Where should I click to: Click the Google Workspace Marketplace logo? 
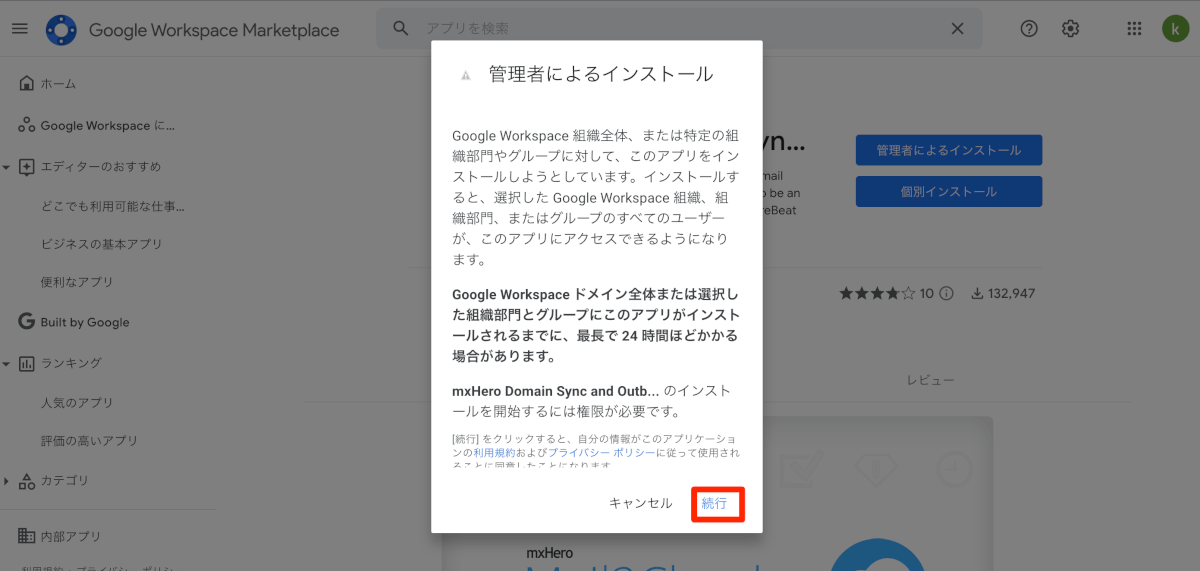[61, 29]
